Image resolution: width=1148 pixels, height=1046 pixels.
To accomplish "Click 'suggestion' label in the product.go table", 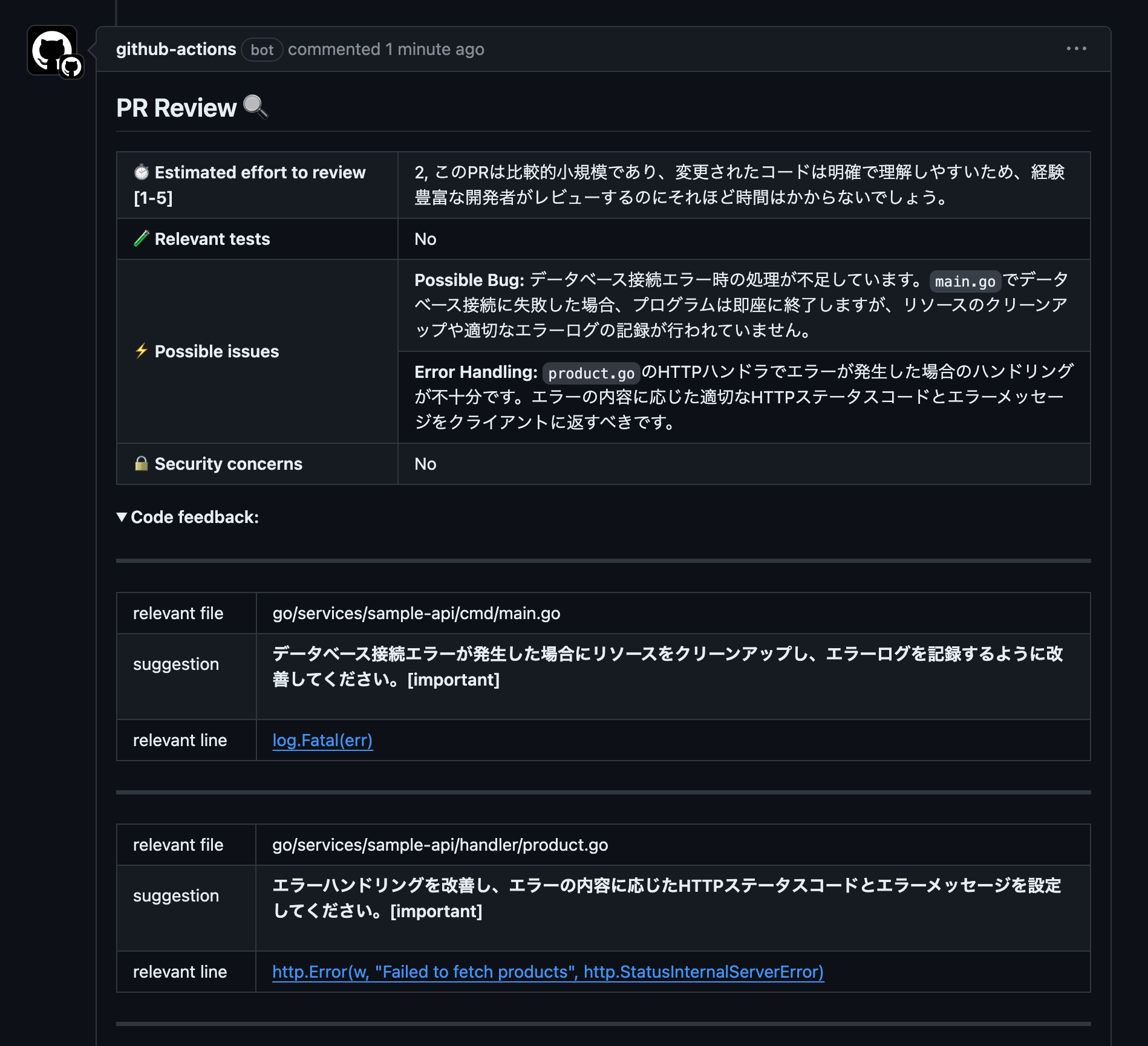I will click(176, 895).
